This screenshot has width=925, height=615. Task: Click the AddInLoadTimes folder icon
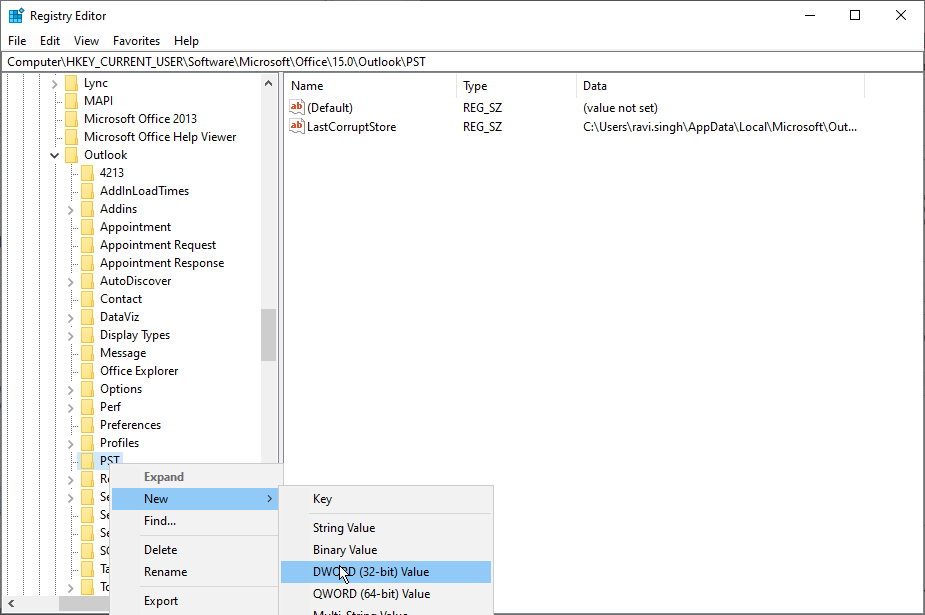pos(87,191)
